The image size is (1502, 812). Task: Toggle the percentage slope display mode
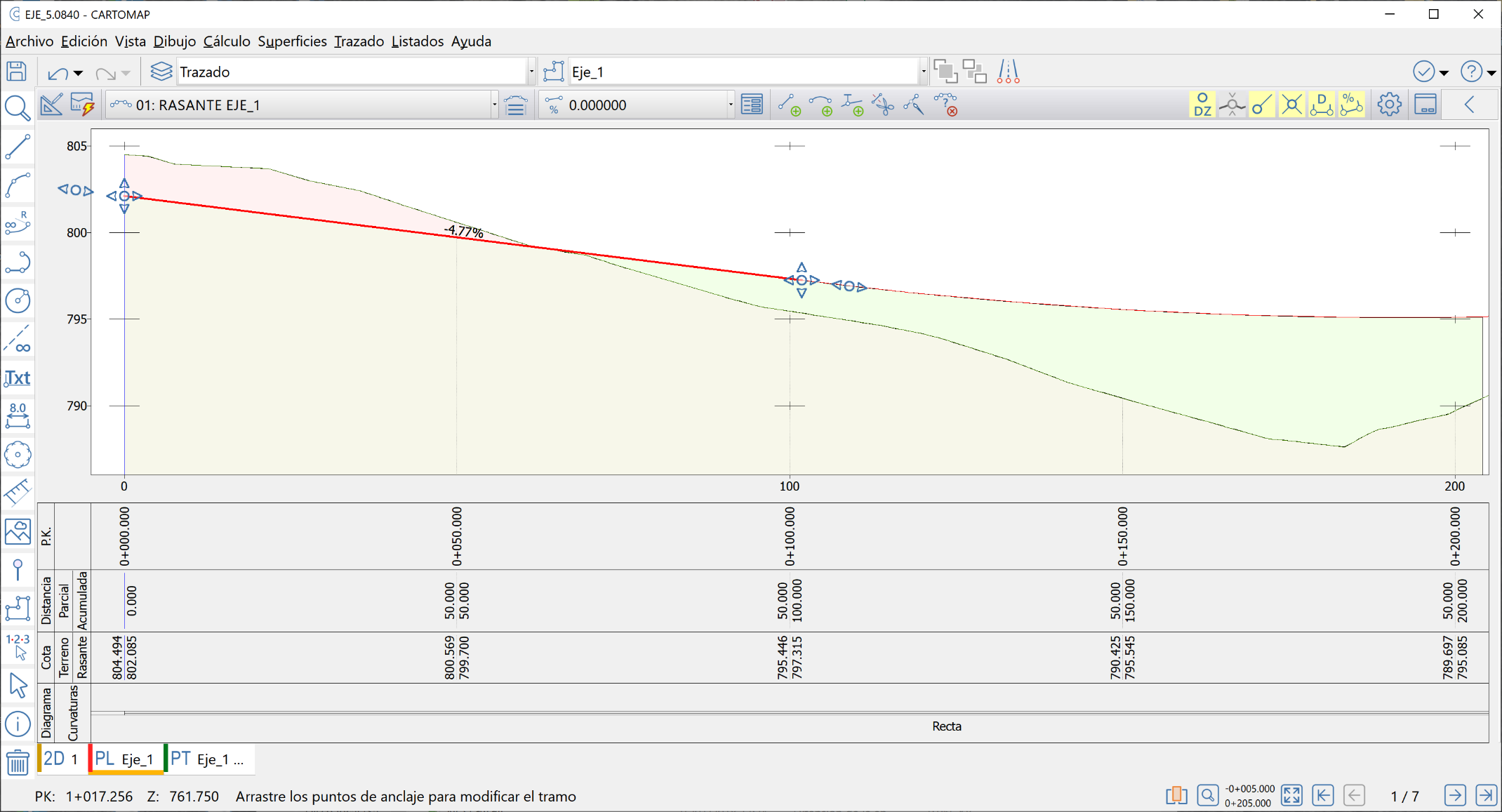click(1351, 104)
